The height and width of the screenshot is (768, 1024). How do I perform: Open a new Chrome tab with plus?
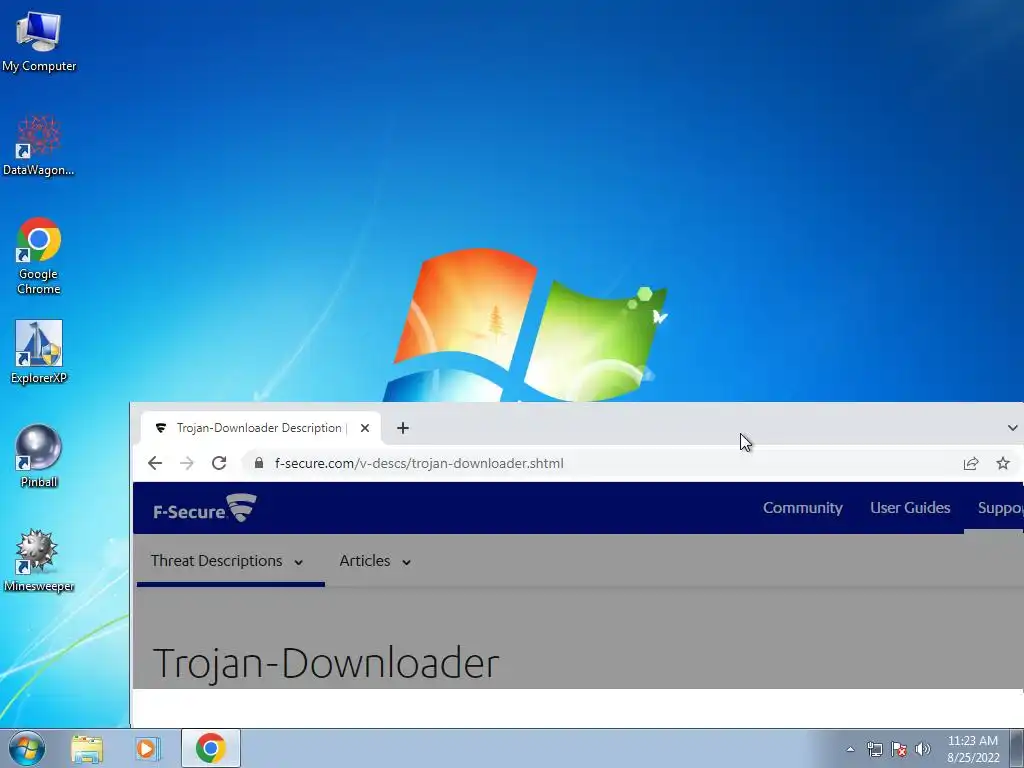click(403, 428)
